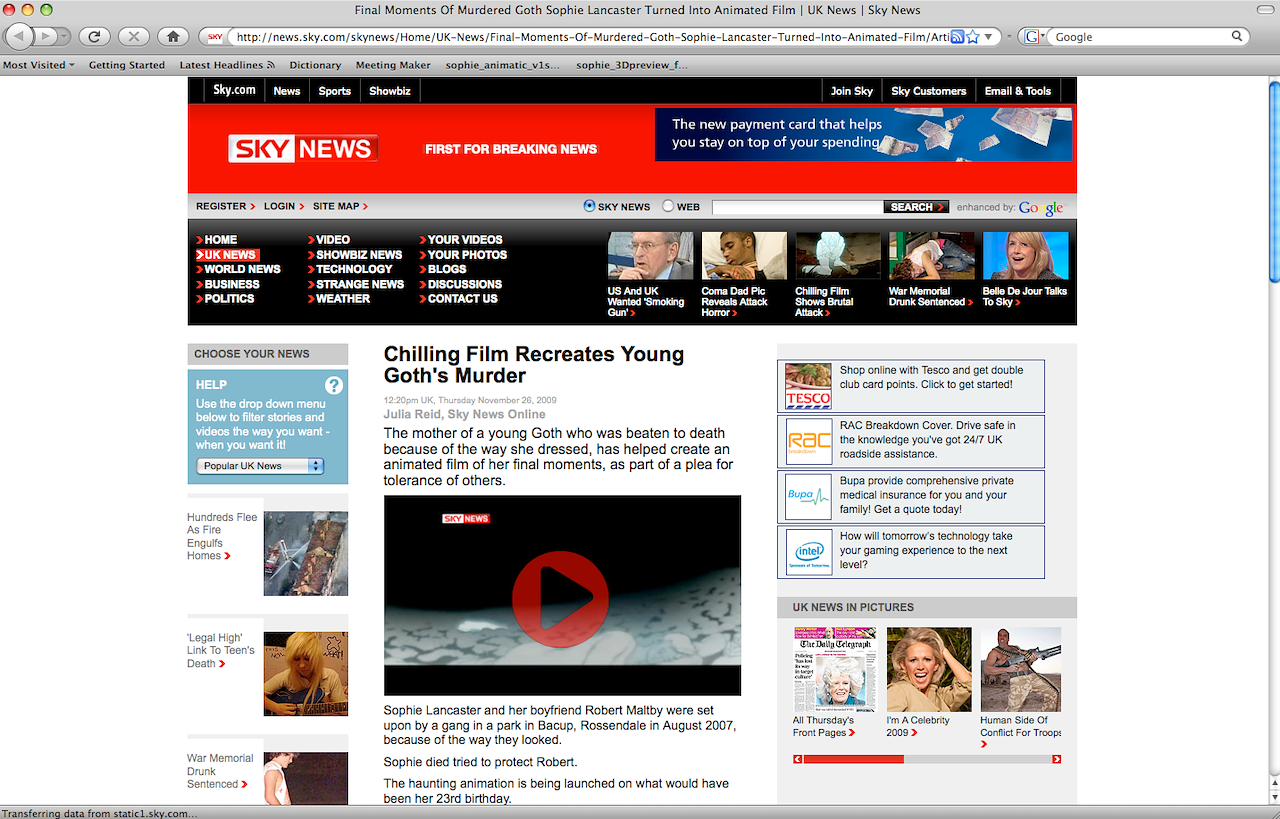Open the Popular UK News dropdown
This screenshot has height=819, width=1280.
click(x=260, y=466)
